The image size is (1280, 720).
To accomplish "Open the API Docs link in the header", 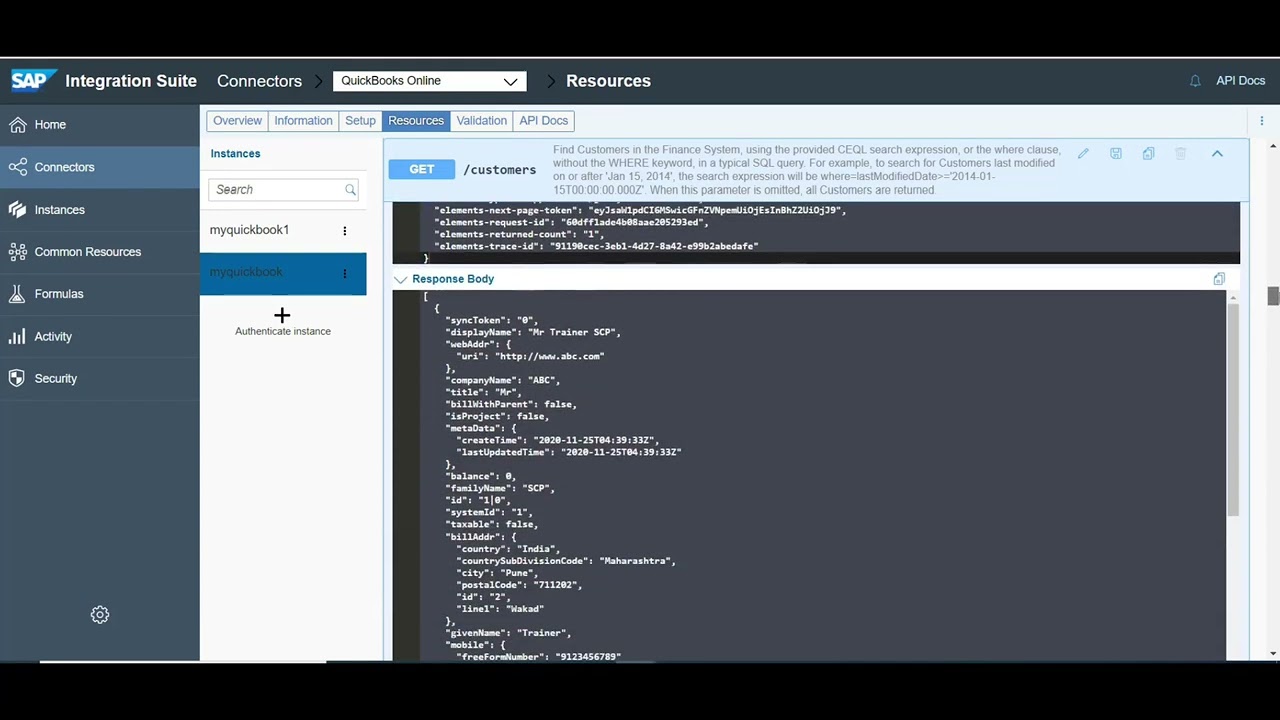I will pyautogui.click(x=1240, y=81).
